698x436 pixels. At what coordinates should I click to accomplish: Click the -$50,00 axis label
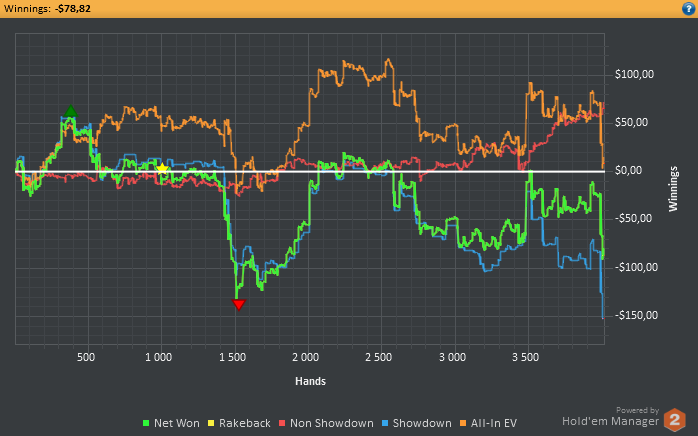633,219
